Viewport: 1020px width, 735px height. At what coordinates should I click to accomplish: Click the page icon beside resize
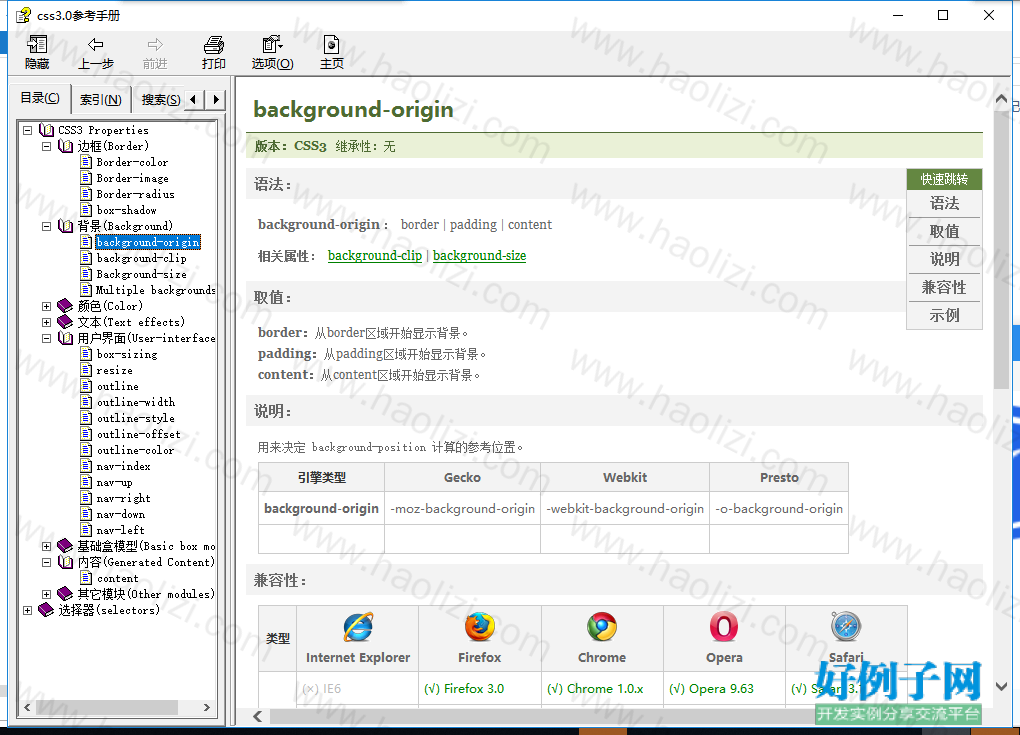[86, 370]
